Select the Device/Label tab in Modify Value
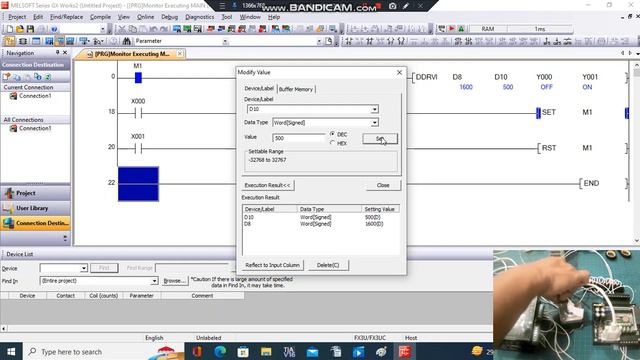The width and height of the screenshot is (640, 360). (x=259, y=88)
